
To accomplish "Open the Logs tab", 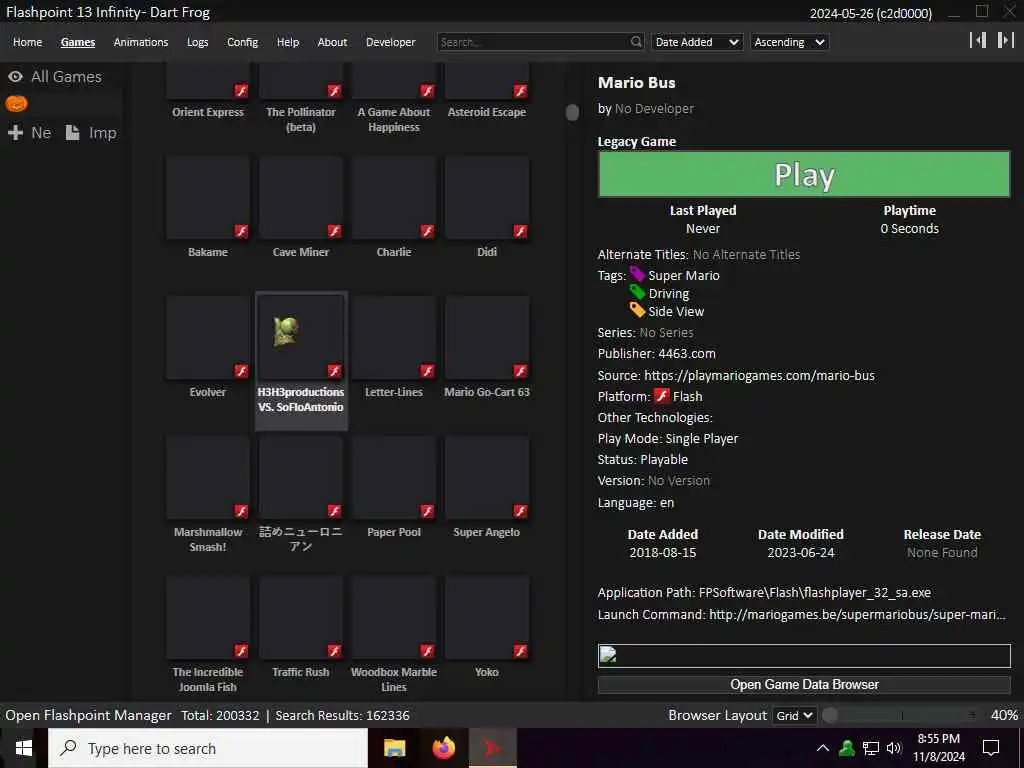I will [197, 42].
